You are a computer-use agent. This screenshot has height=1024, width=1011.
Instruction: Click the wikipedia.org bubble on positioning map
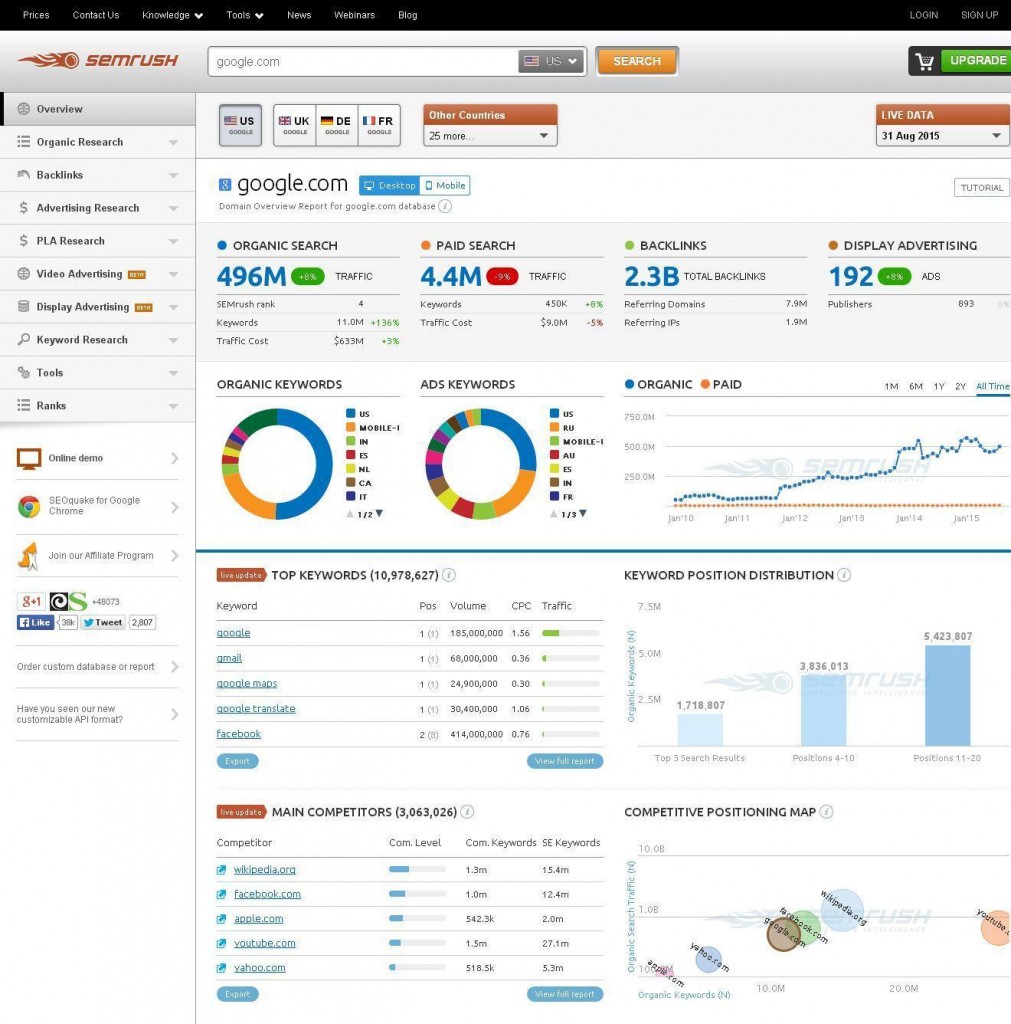(x=842, y=910)
